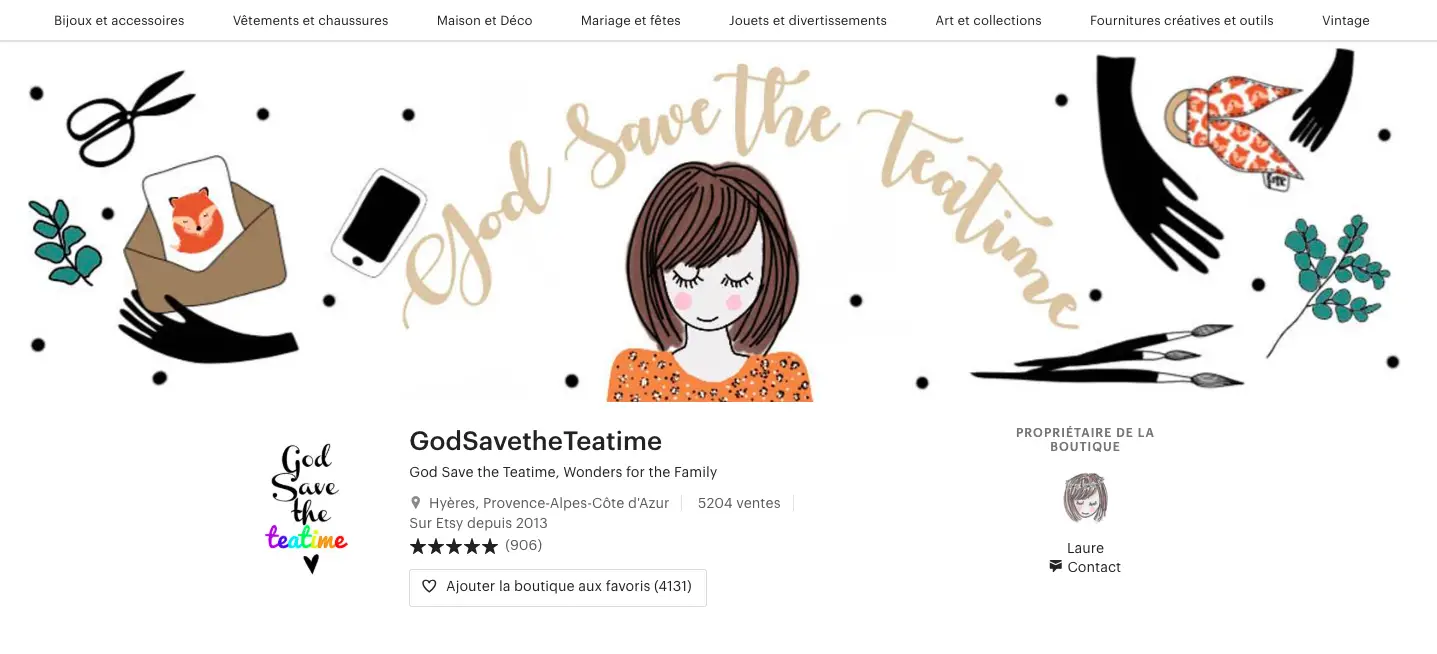
Task: Go to Mariage et fêtes category
Action: [630, 20]
